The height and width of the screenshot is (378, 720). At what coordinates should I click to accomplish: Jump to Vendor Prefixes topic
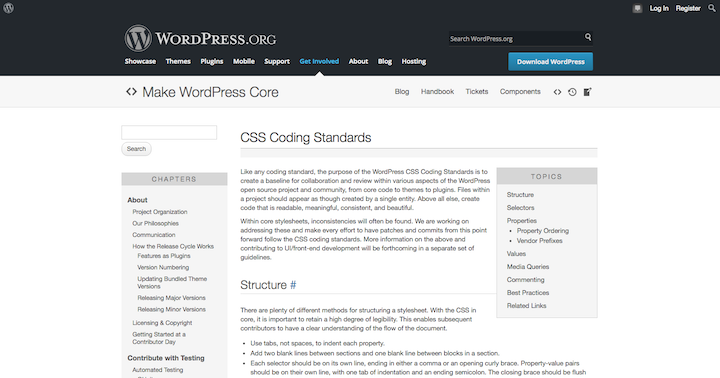540,241
